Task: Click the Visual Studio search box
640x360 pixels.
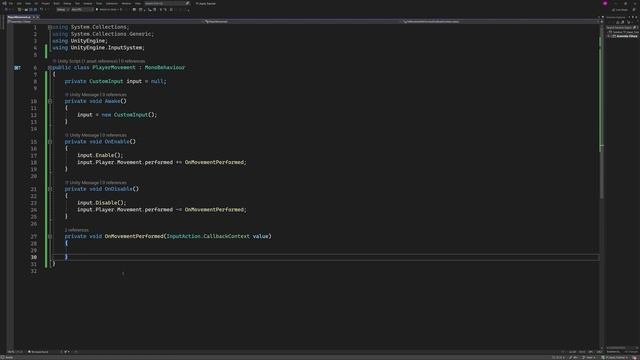Action: pos(167,3)
